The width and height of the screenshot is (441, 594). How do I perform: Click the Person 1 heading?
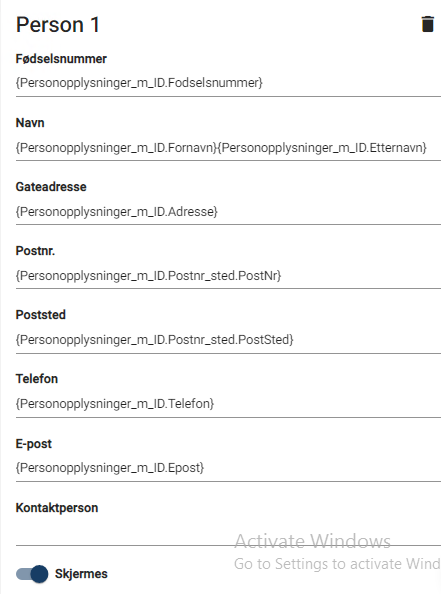click(58, 25)
